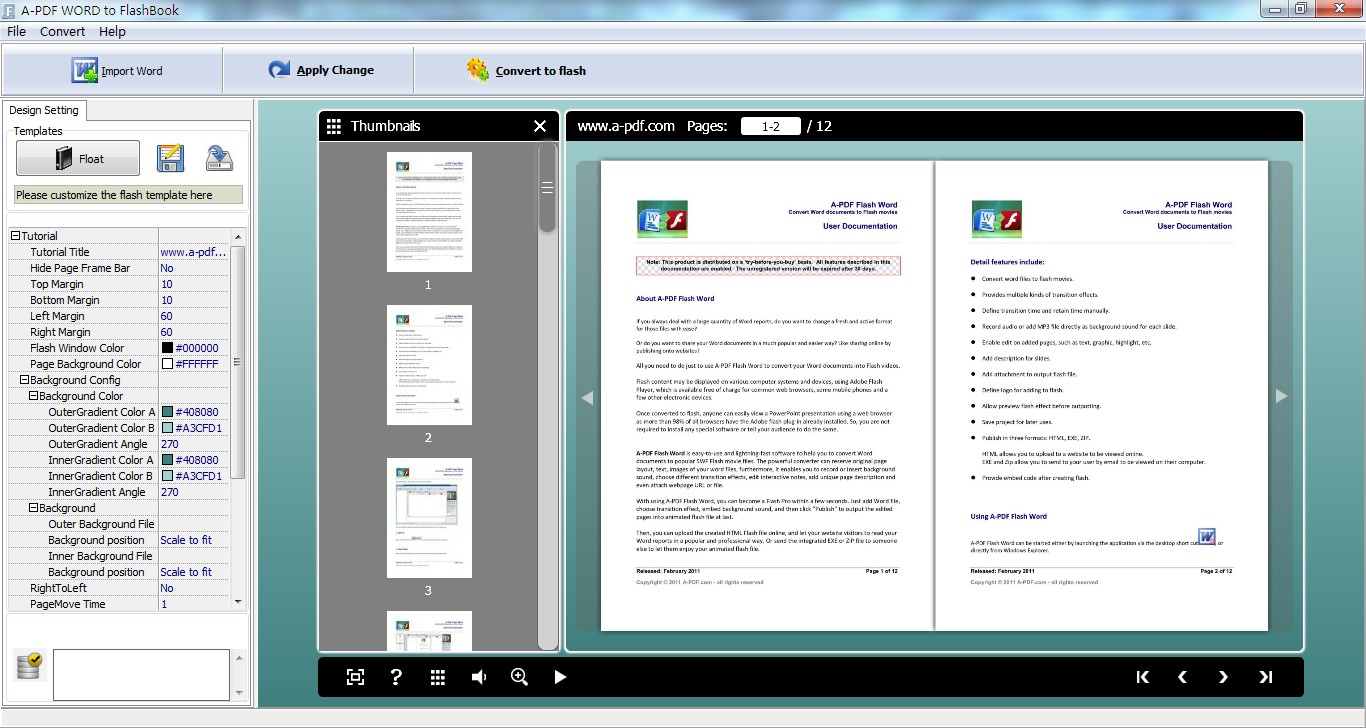1366x728 pixels.
Task: Click the Thumbnails grid icon in header
Action: point(334,126)
